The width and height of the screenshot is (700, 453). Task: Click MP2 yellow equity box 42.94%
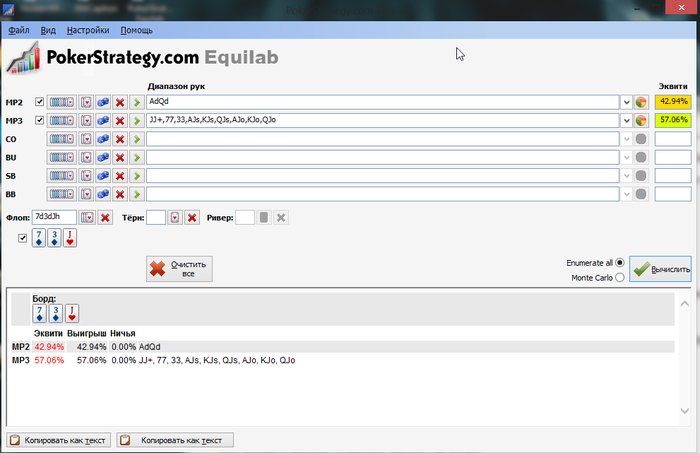click(x=673, y=102)
